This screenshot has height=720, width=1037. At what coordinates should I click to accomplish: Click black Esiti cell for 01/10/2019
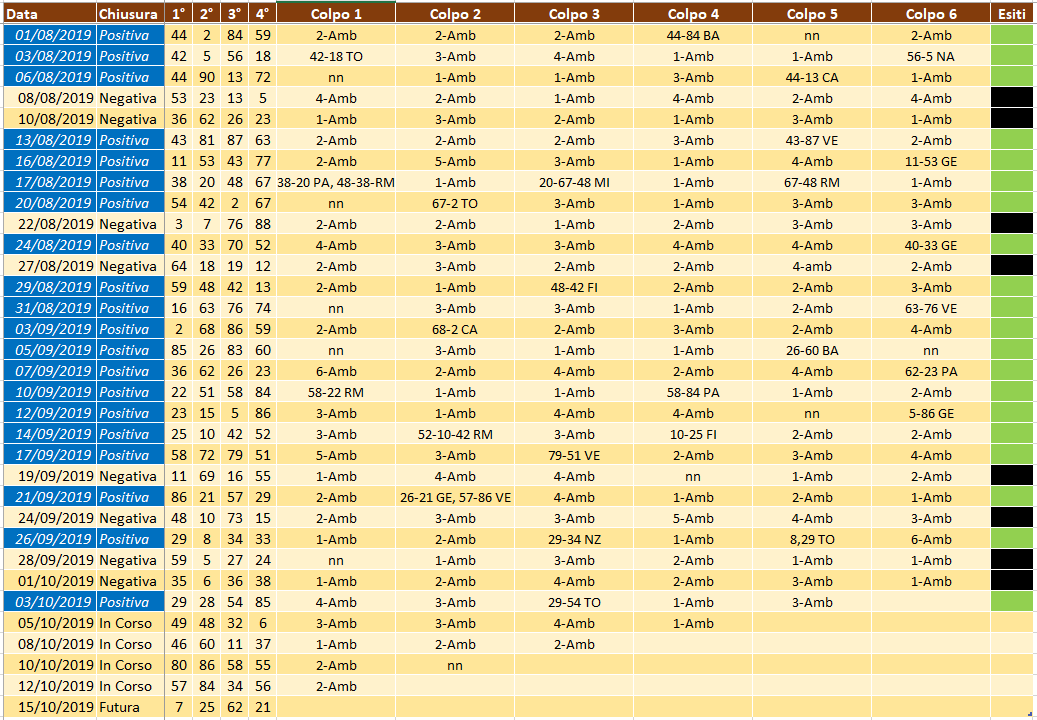1013,581
